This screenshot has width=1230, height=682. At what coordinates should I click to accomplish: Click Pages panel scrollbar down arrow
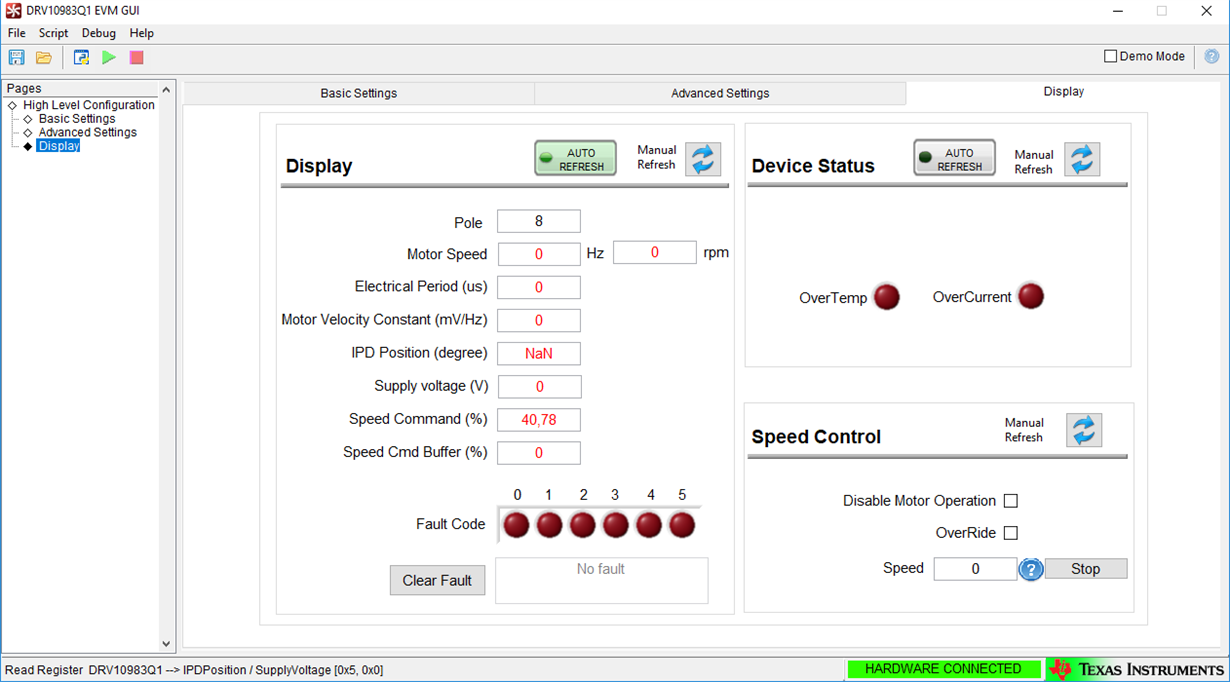pyautogui.click(x=167, y=645)
